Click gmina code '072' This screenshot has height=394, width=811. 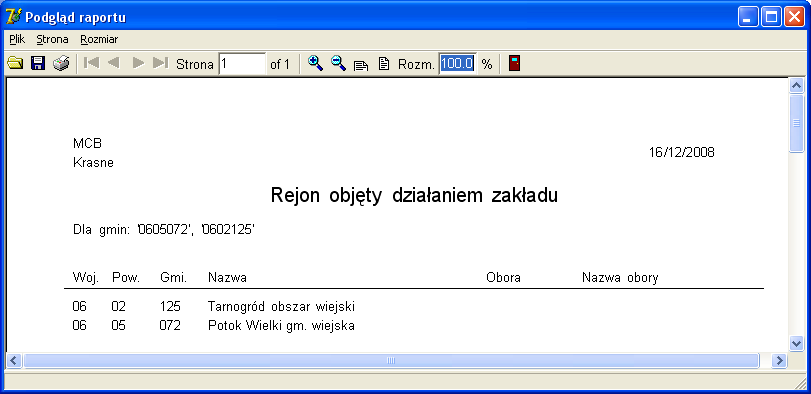(170, 326)
